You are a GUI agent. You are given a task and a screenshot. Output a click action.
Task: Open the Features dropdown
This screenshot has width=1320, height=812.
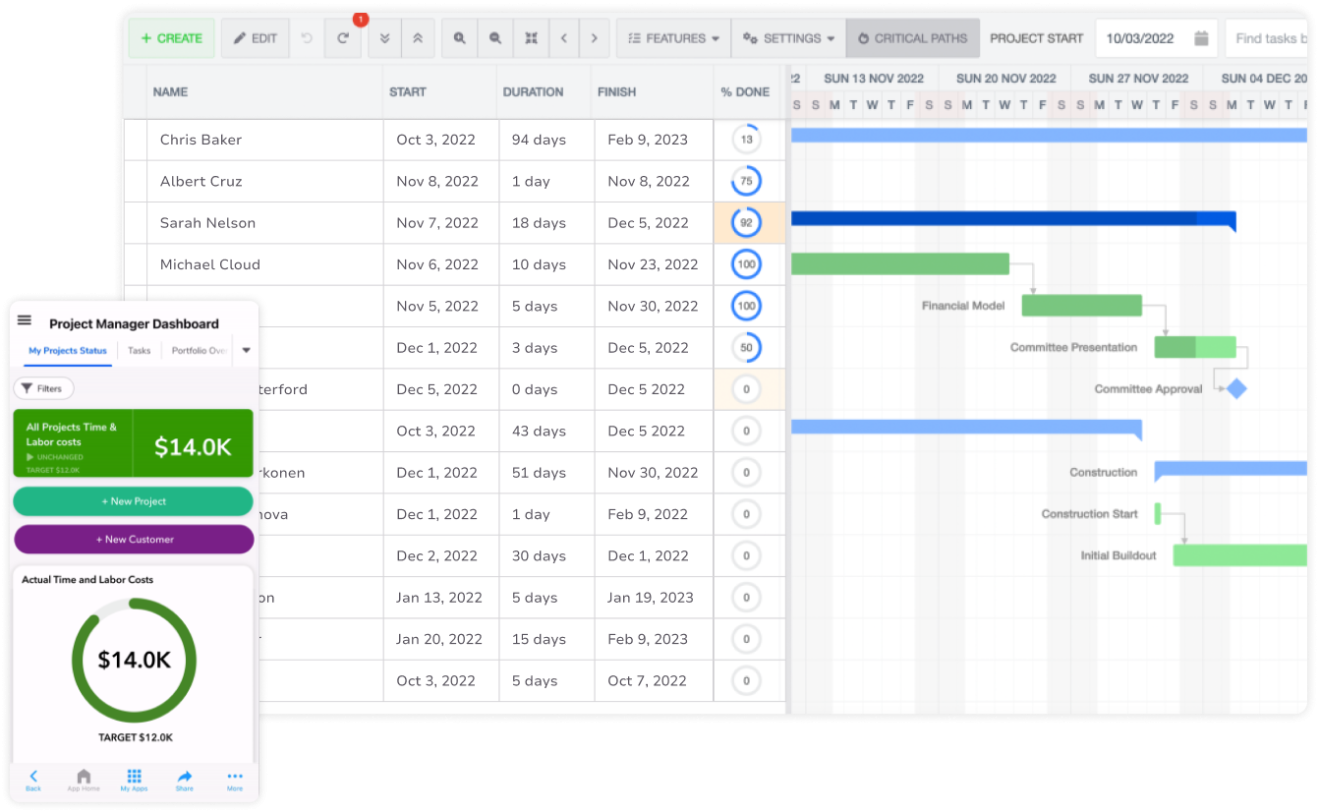pos(672,38)
